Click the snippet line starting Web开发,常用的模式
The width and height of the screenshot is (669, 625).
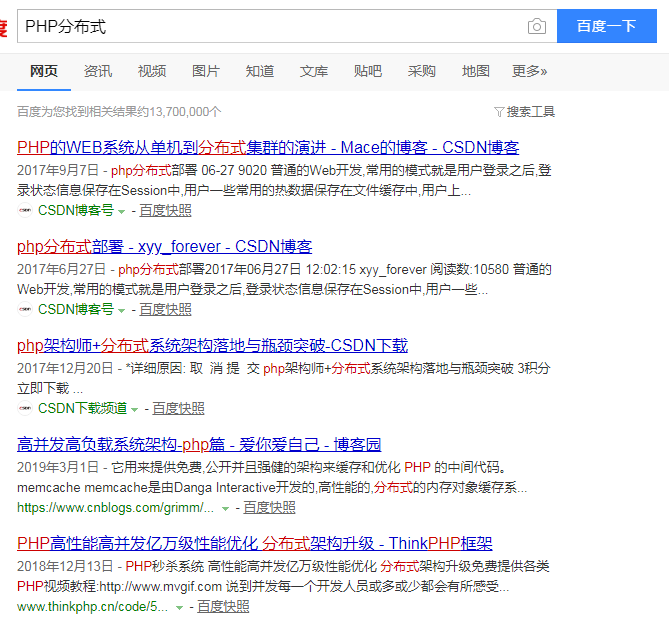pos(253,289)
